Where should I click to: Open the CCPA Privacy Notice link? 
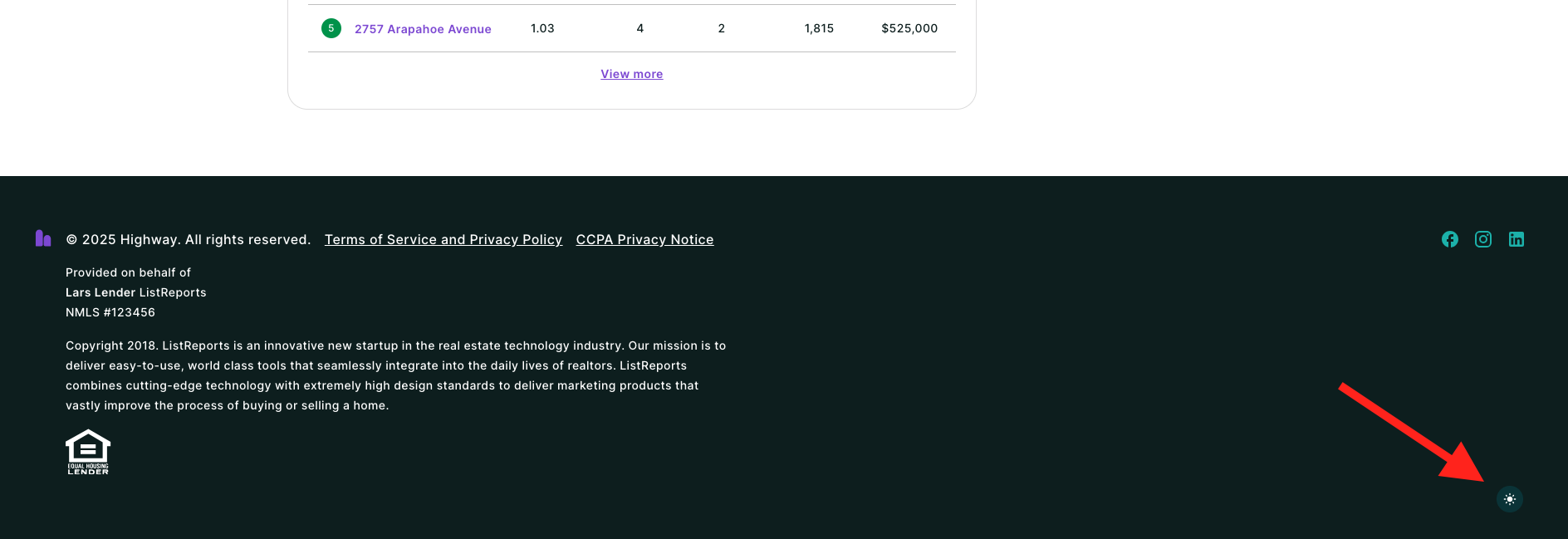644,239
